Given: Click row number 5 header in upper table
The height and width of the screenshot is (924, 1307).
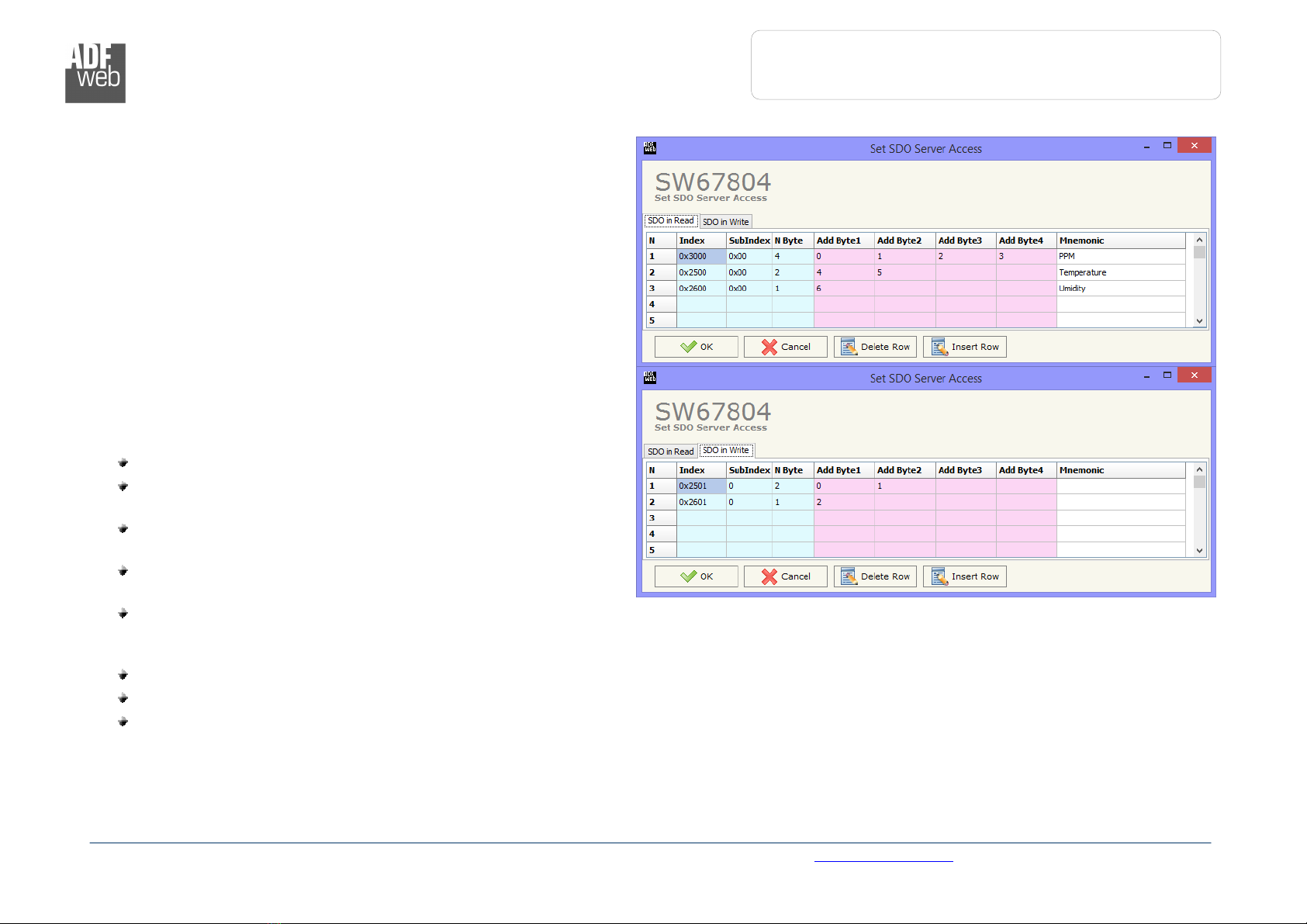Looking at the screenshot, I should (662, 320).
